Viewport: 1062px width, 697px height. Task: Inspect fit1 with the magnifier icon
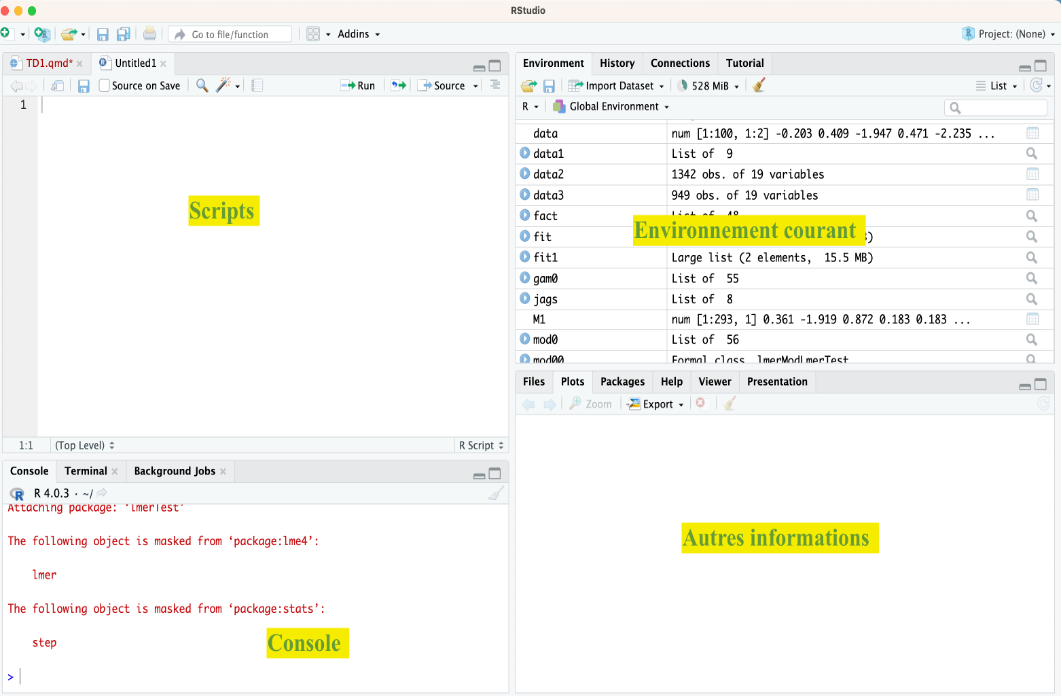tap(1032, 257)
